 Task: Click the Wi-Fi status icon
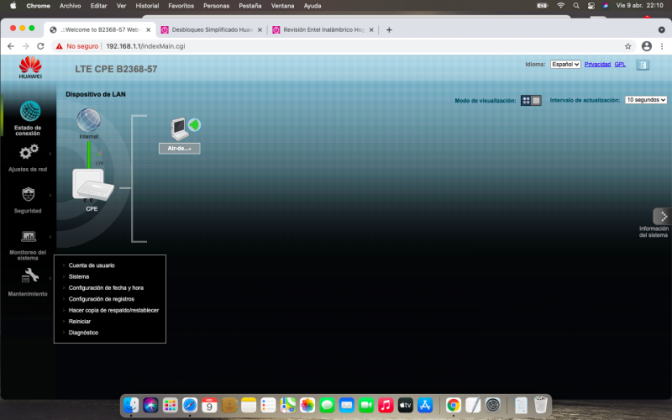(561, 6)
